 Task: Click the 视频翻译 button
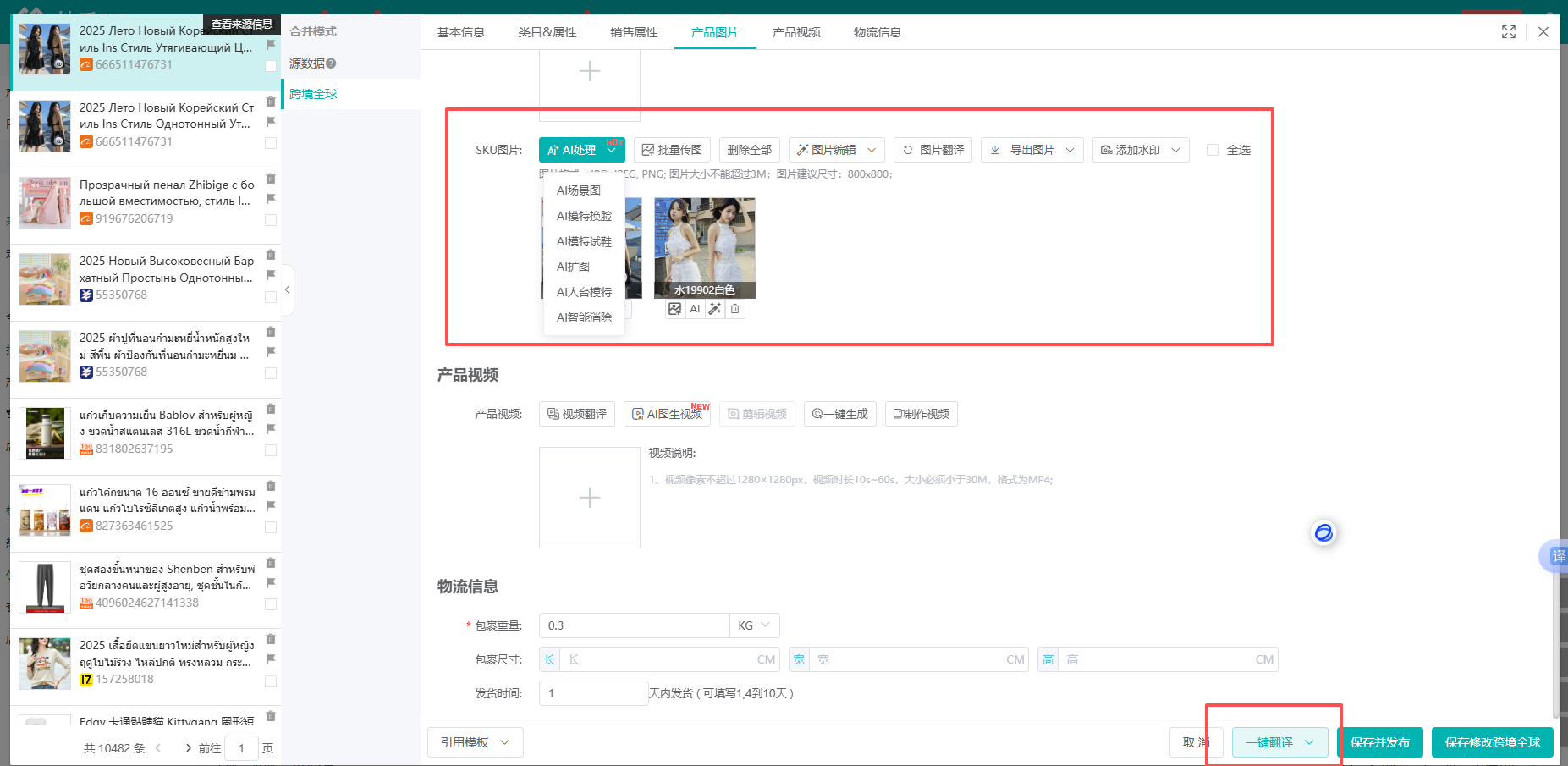tap(576, 414)
